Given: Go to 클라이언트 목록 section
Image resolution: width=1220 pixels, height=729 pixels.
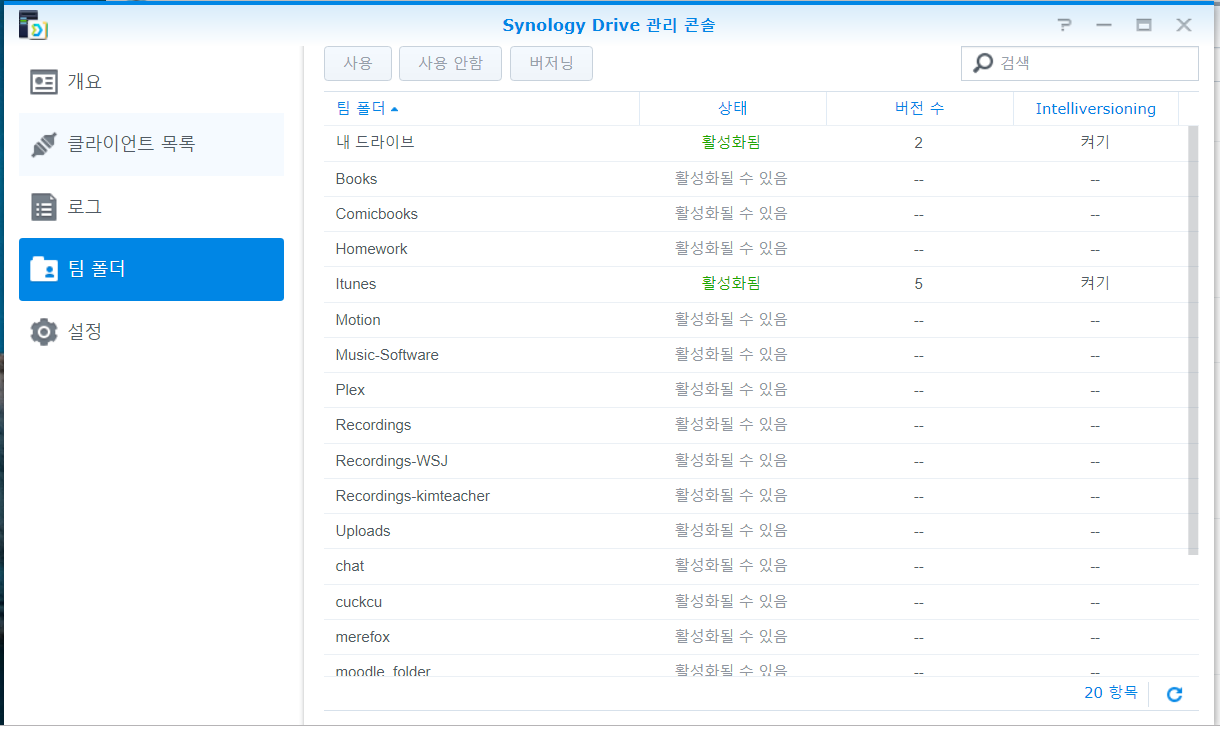Looking at the screenshot, I should (151, 145).
